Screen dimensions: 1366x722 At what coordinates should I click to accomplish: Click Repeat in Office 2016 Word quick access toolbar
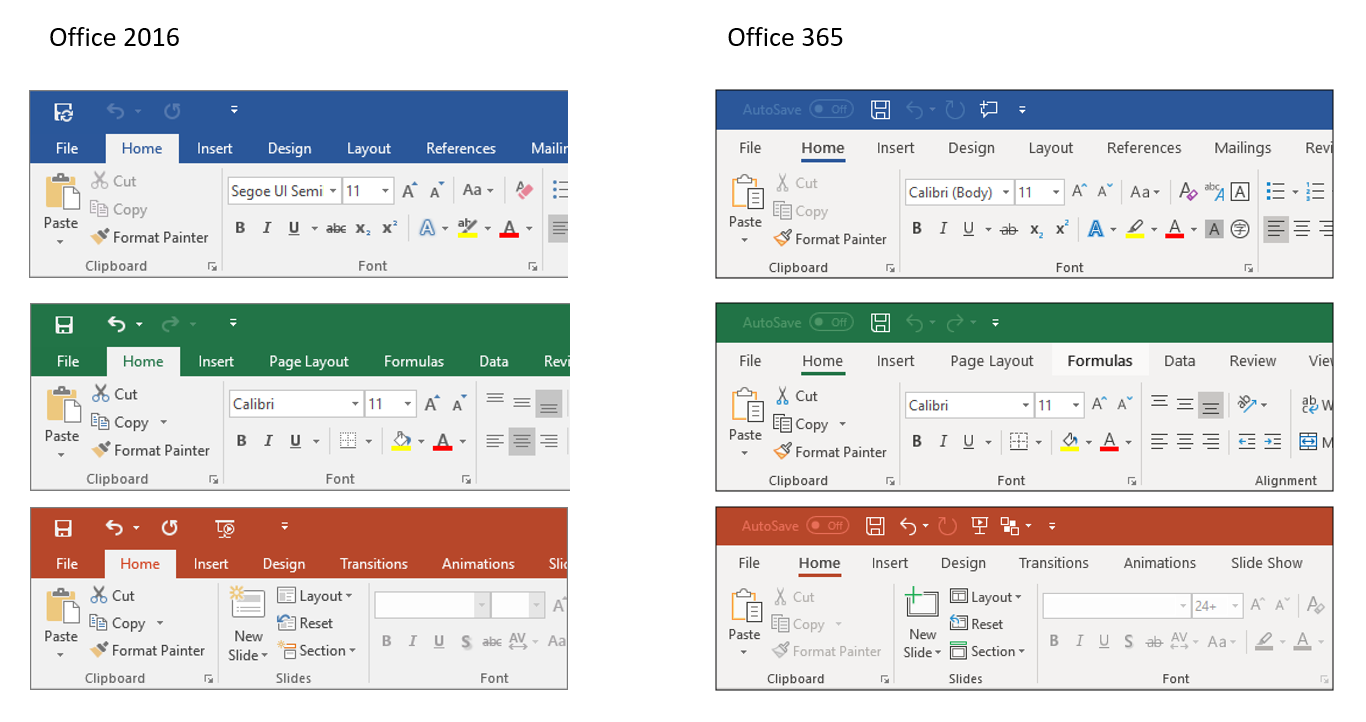pyautogui.click(x=172, y=110)
